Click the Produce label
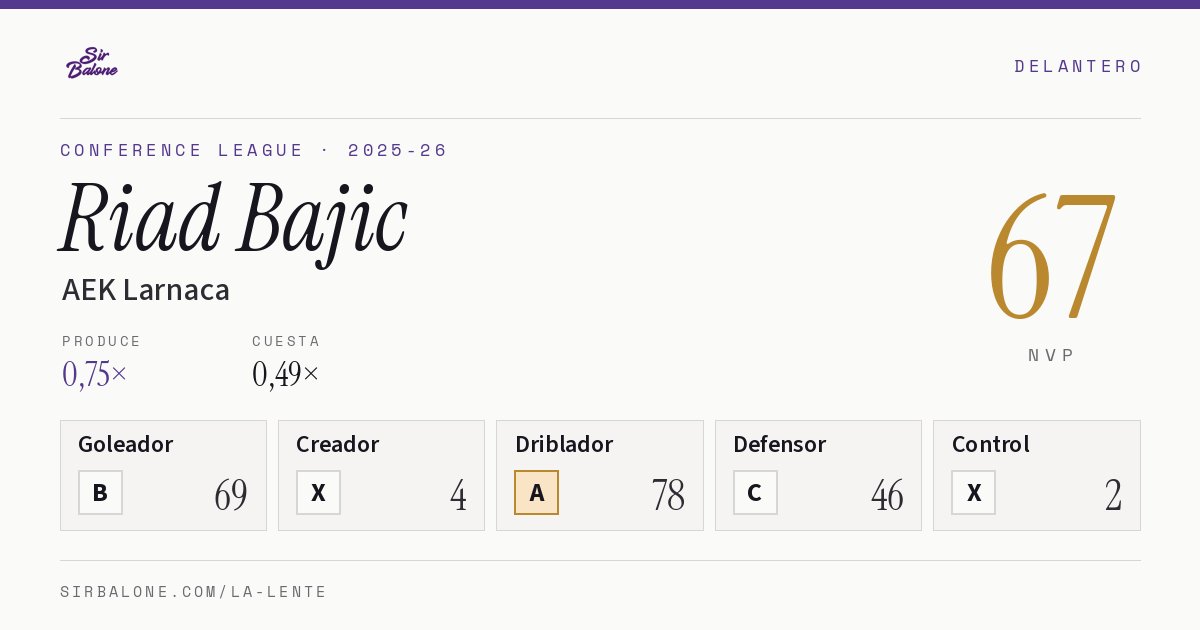The height and width of the screenshot is (630, 1200). (102, 341)
